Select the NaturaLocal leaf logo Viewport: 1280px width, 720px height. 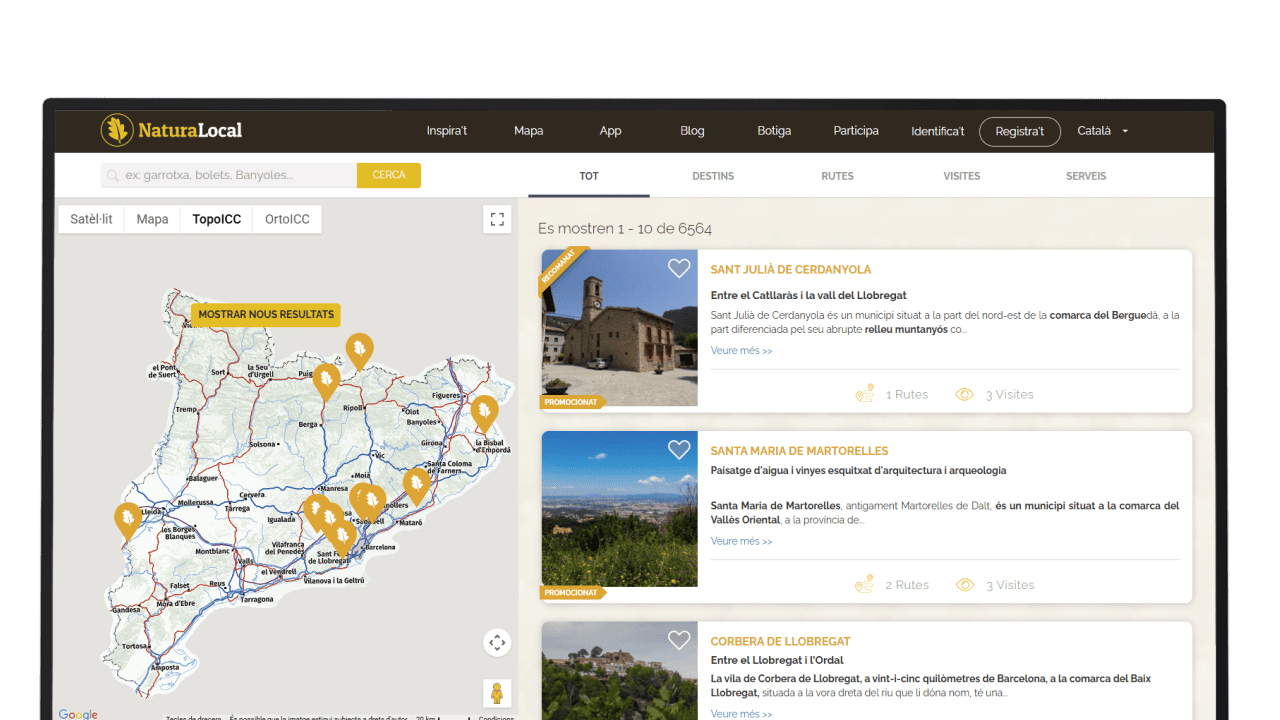(118, 130)
